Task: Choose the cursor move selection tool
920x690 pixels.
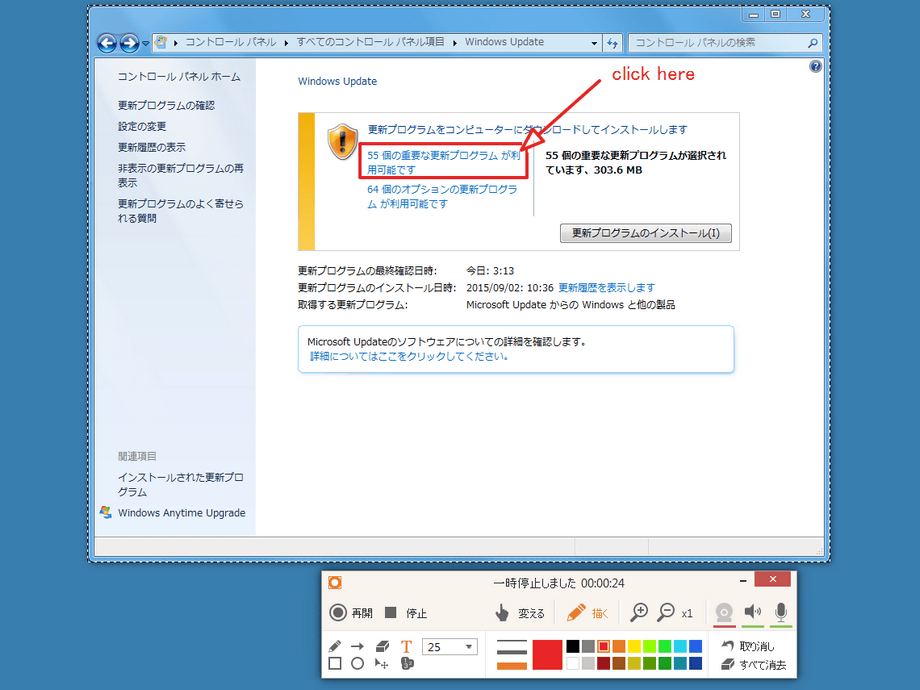Action: click(382, 664)
